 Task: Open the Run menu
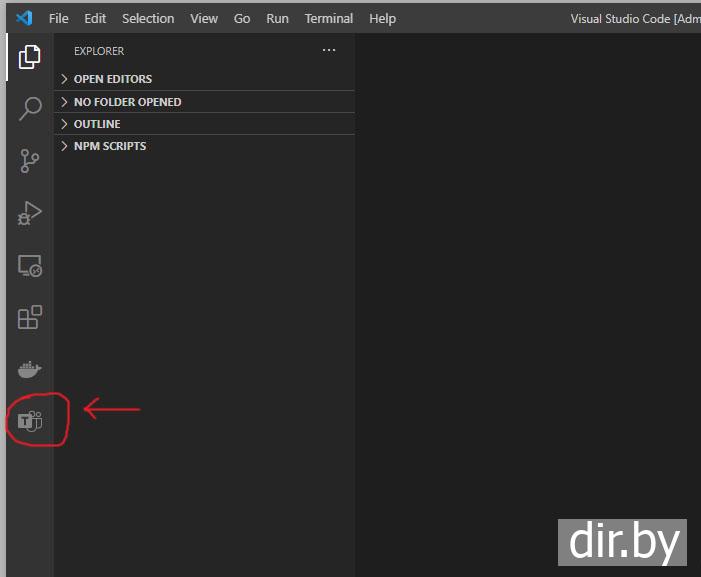pyautogui.click(x=278, y=19)
